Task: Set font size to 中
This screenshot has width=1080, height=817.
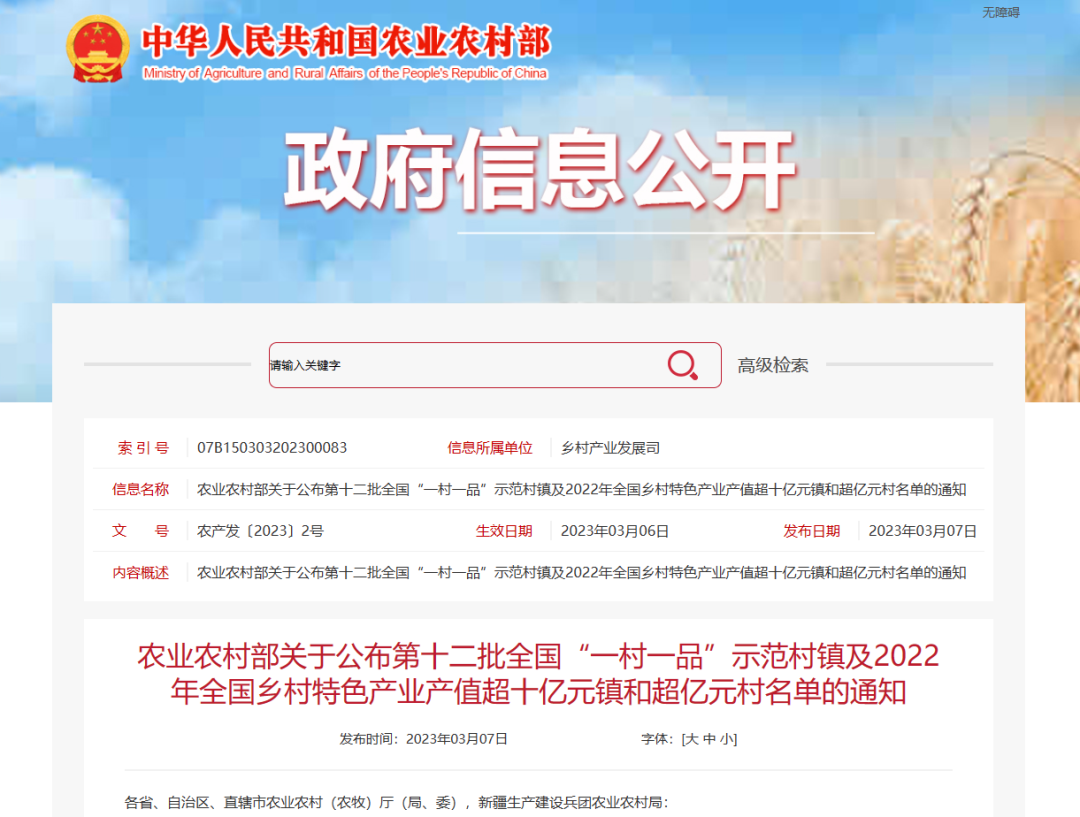Action: tap(709, 738)
